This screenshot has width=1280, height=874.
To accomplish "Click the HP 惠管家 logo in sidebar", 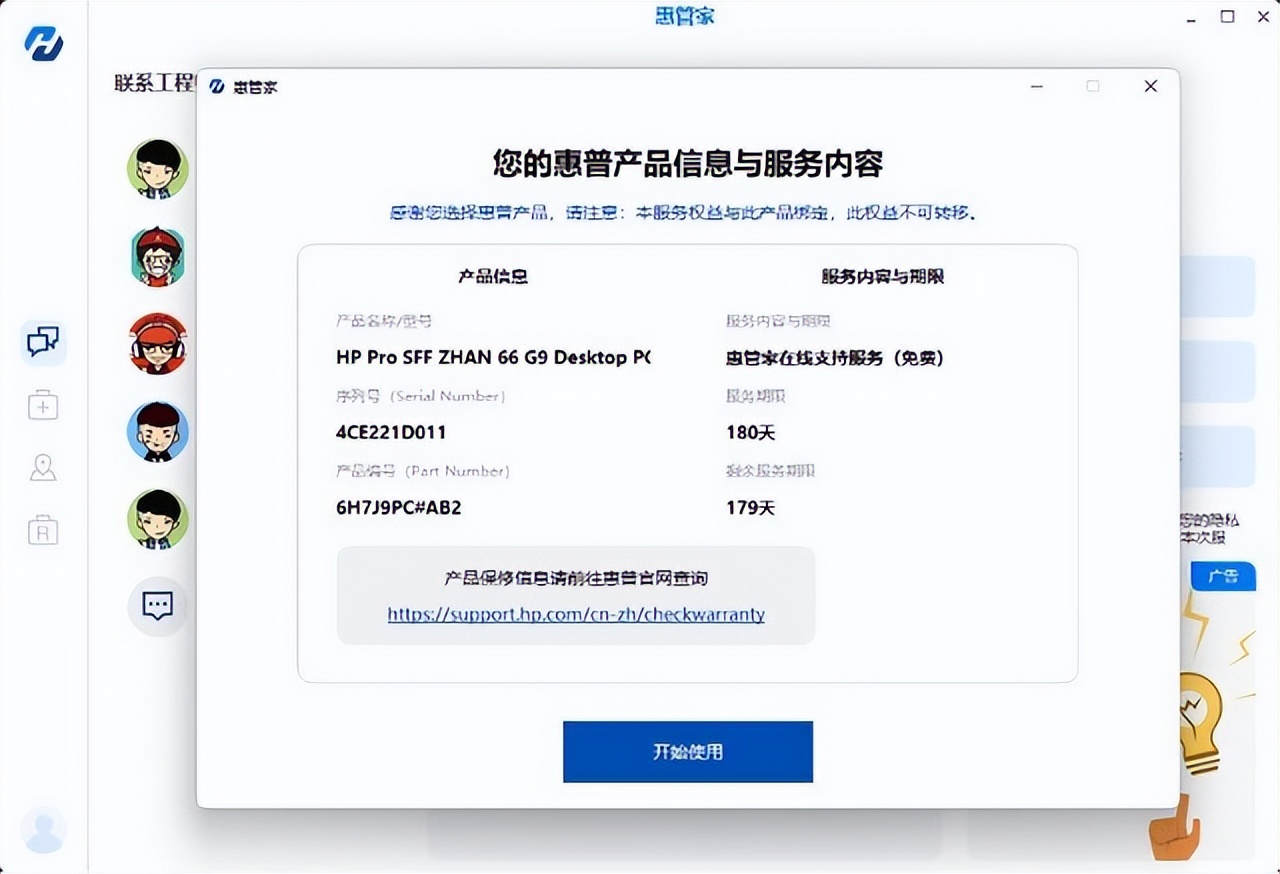I will (43, 45).
